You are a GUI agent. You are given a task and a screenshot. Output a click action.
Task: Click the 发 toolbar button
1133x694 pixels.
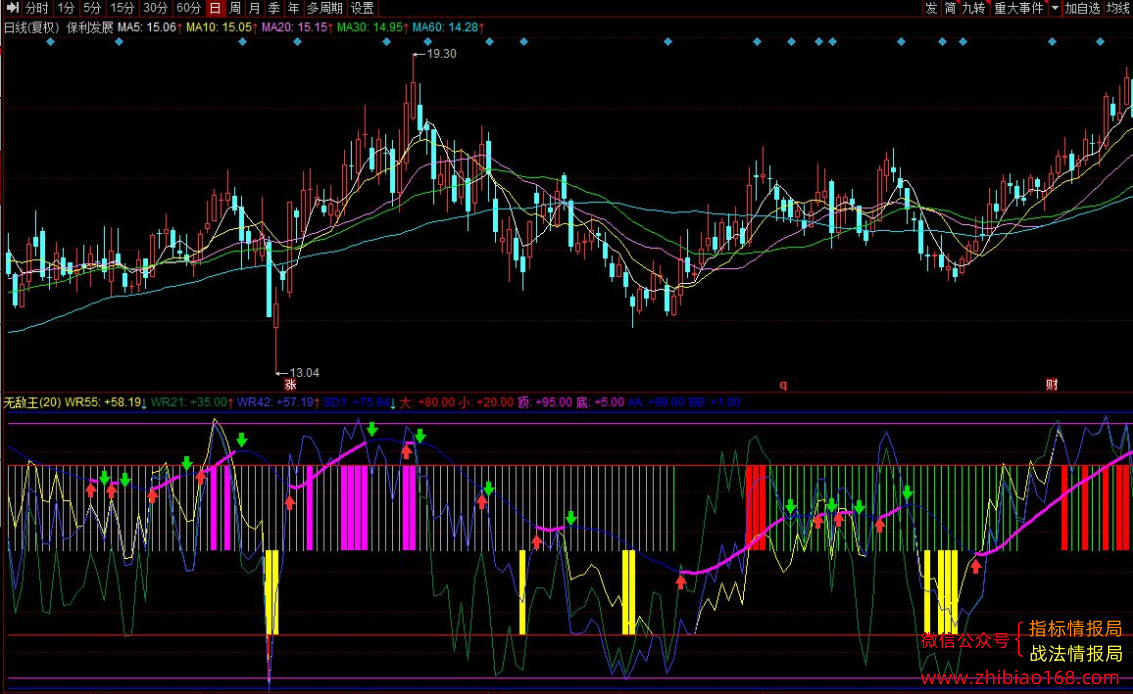[931, 8]
